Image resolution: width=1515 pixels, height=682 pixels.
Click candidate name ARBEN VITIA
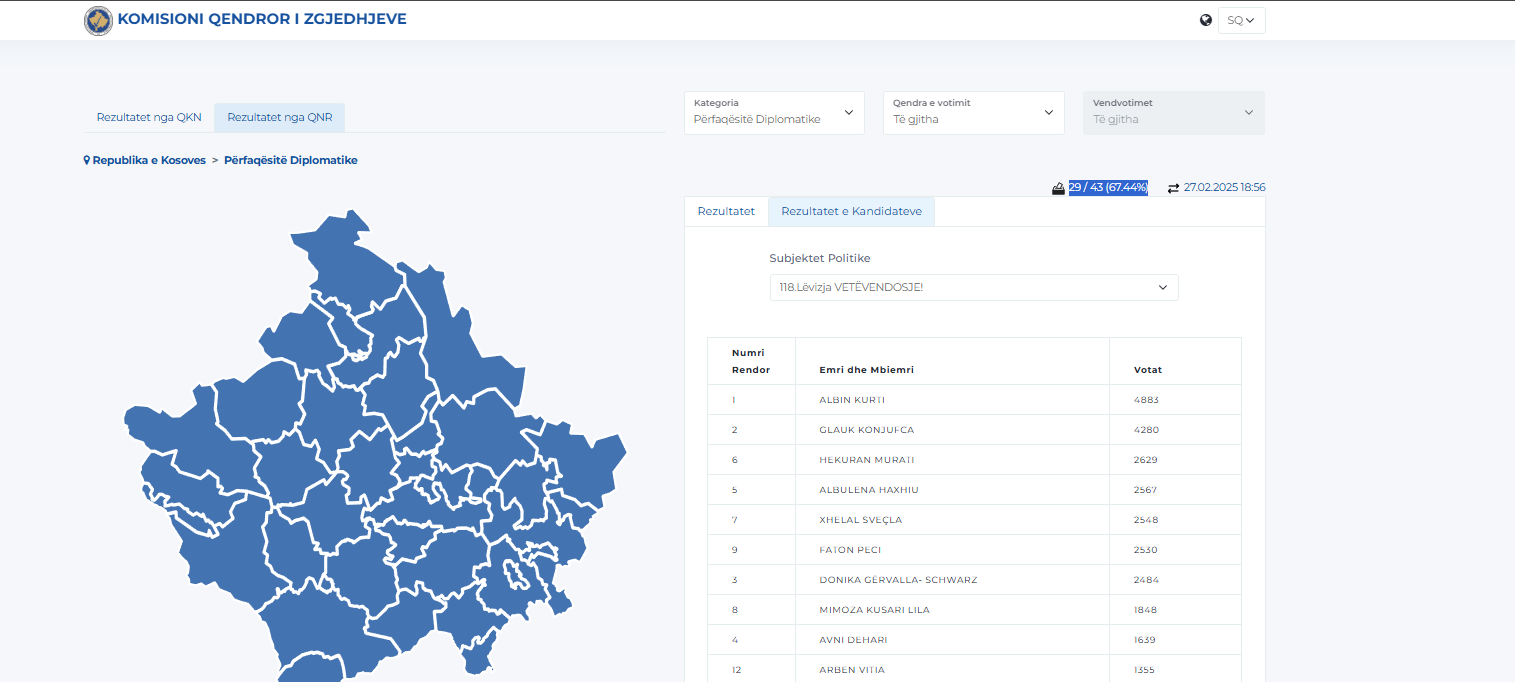pos(852,670)
